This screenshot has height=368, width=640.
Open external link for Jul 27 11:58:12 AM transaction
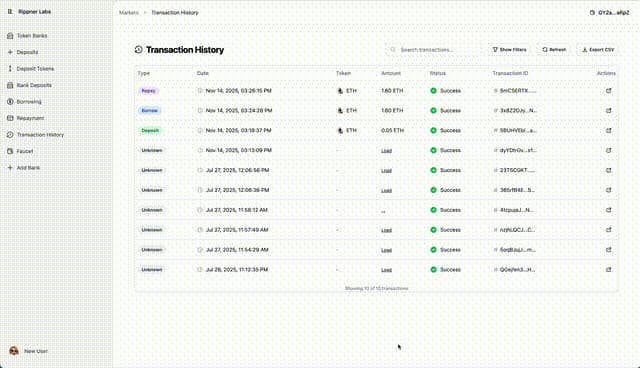coord(608,210)
